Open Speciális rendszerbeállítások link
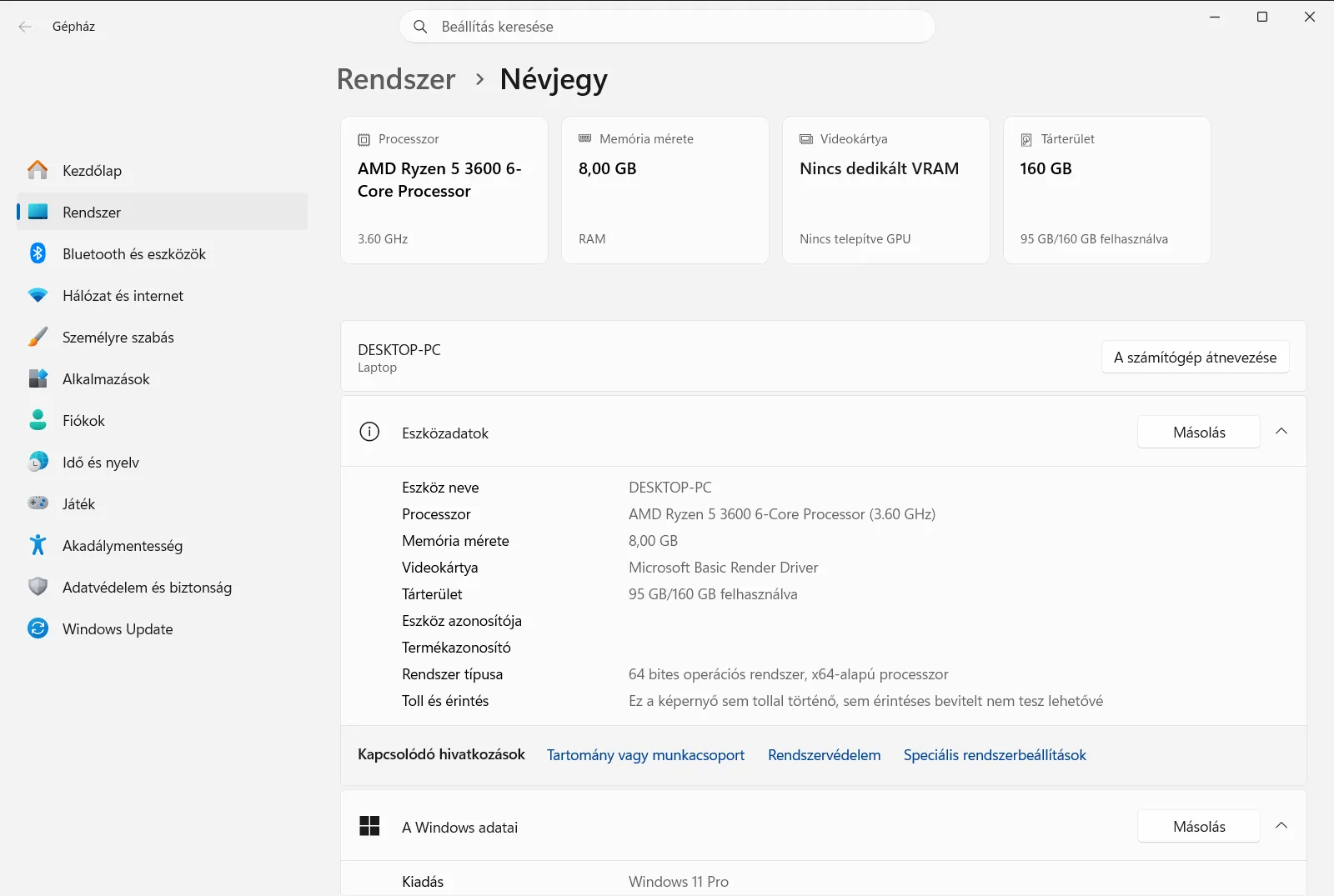Image resolution: width=1334 pixels, height=896 pixels. tap(995, 755)
